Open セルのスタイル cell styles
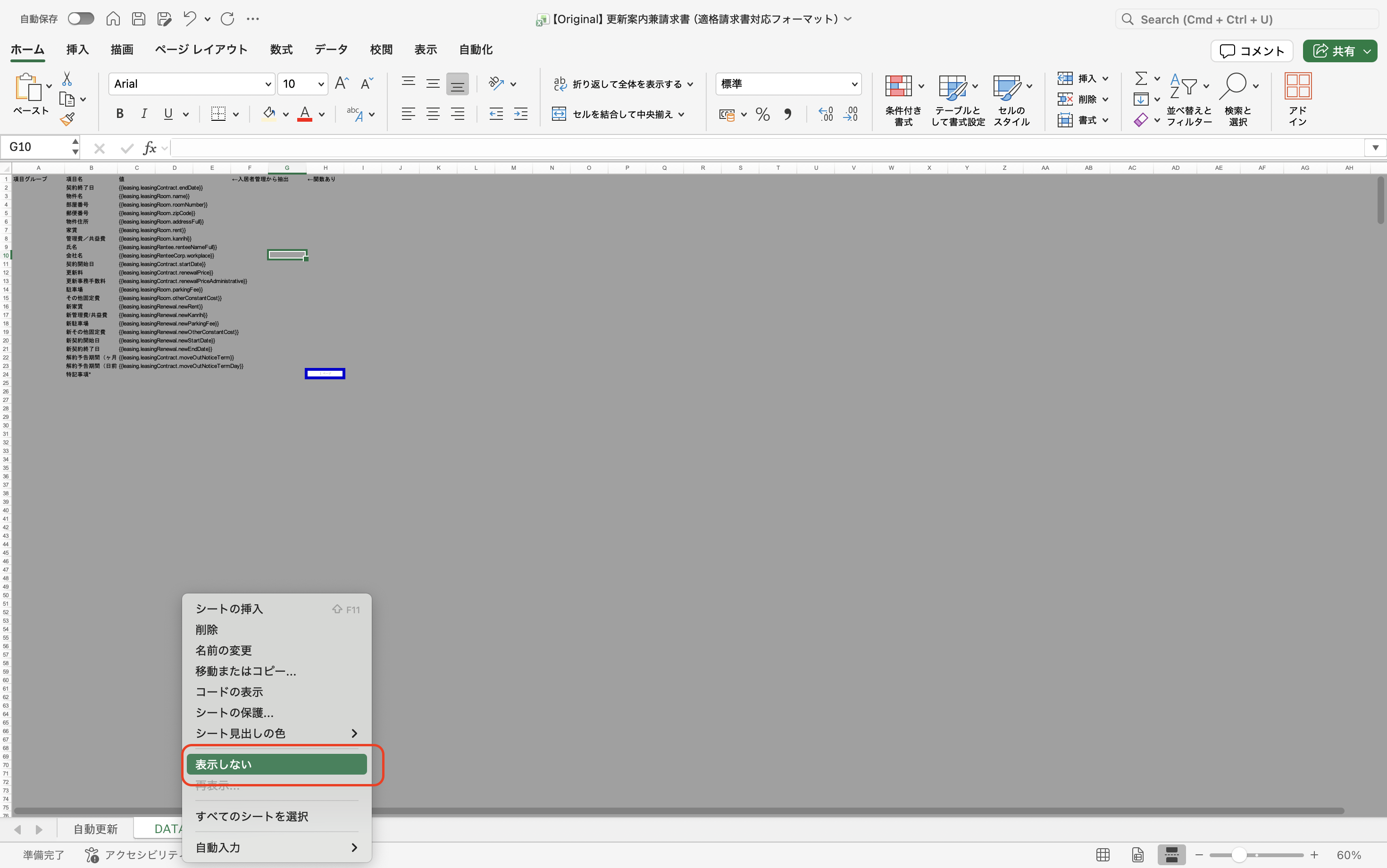The width and height of the screenshot is (1387, 868). [x=1011, y=100]
